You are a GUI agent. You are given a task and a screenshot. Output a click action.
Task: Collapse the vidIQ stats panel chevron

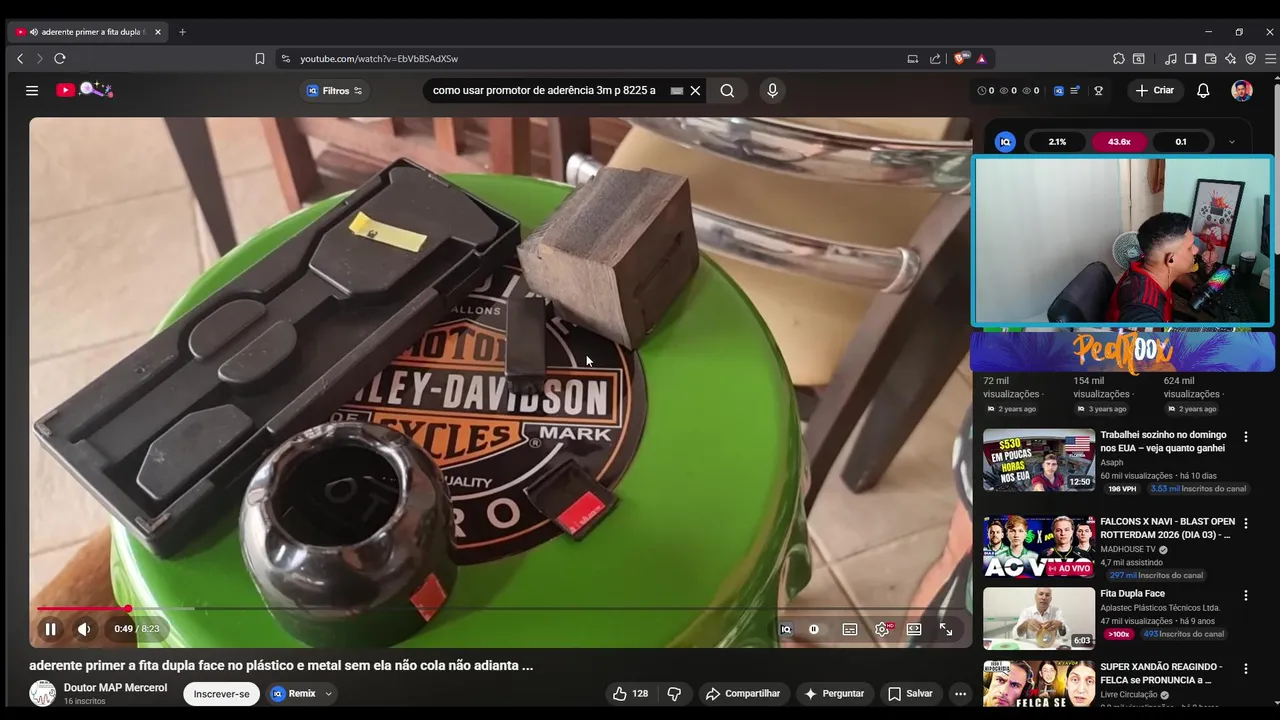[x=1231, y=142]
